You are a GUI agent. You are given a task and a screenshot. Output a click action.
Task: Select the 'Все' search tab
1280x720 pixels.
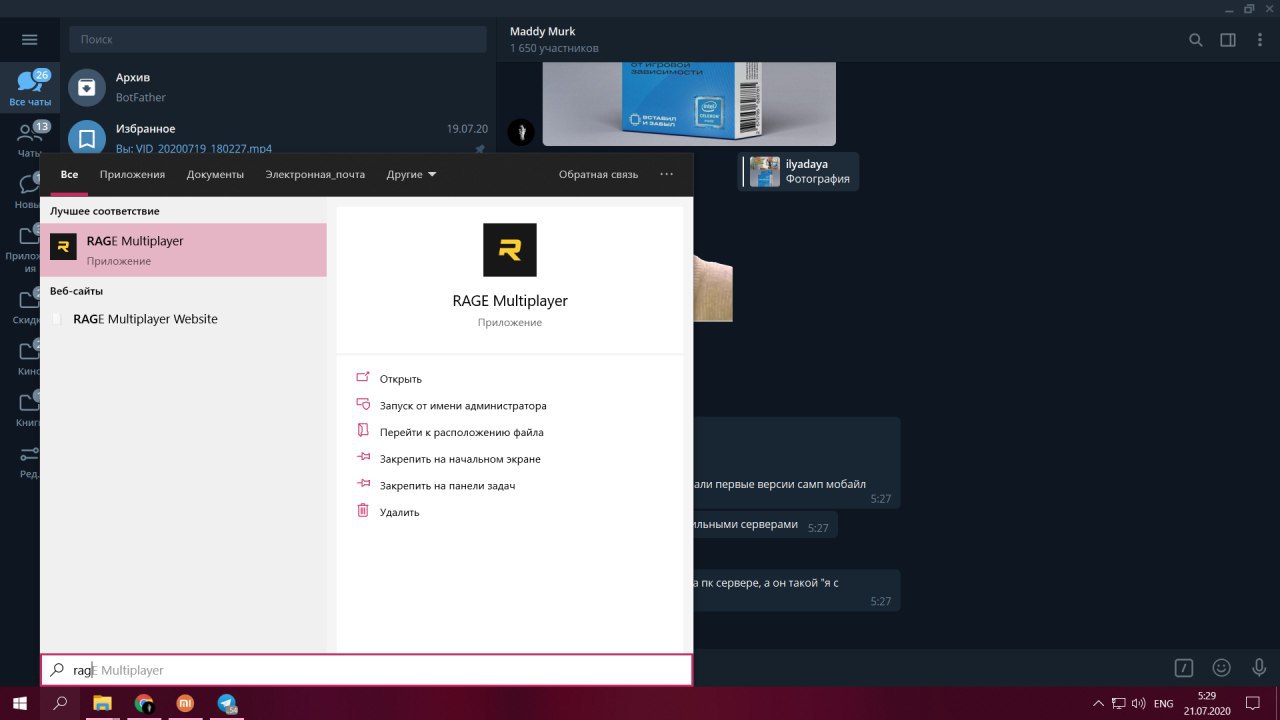pyautogui.click(x=69, y=174)
